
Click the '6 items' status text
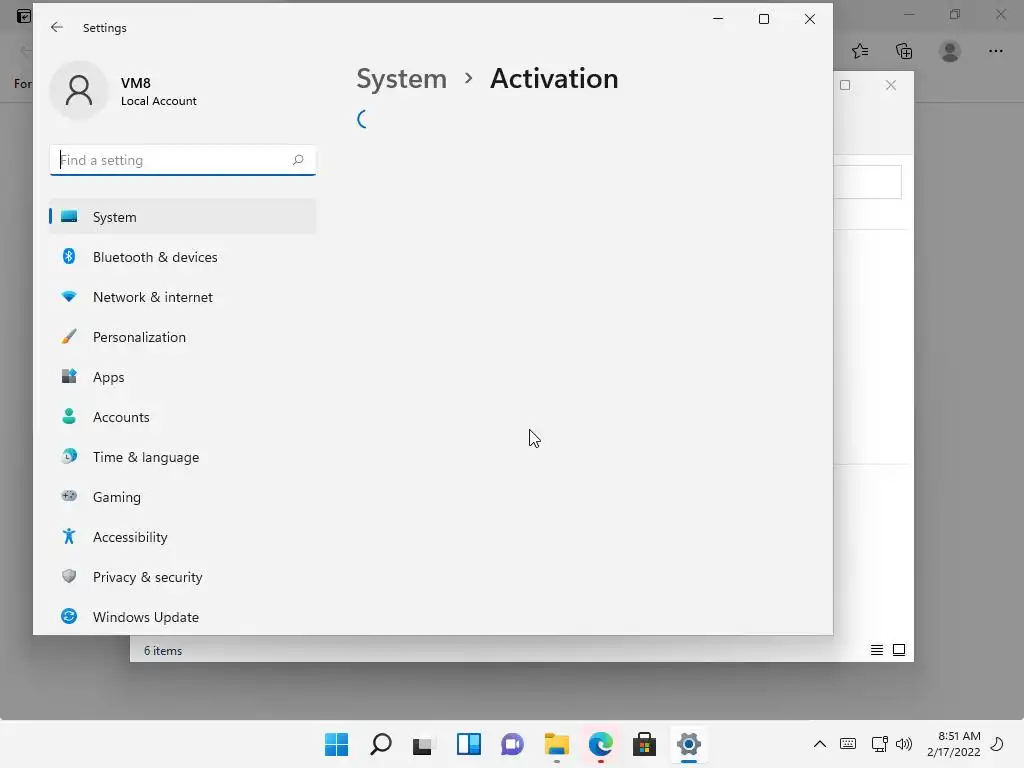coord(163,650)
